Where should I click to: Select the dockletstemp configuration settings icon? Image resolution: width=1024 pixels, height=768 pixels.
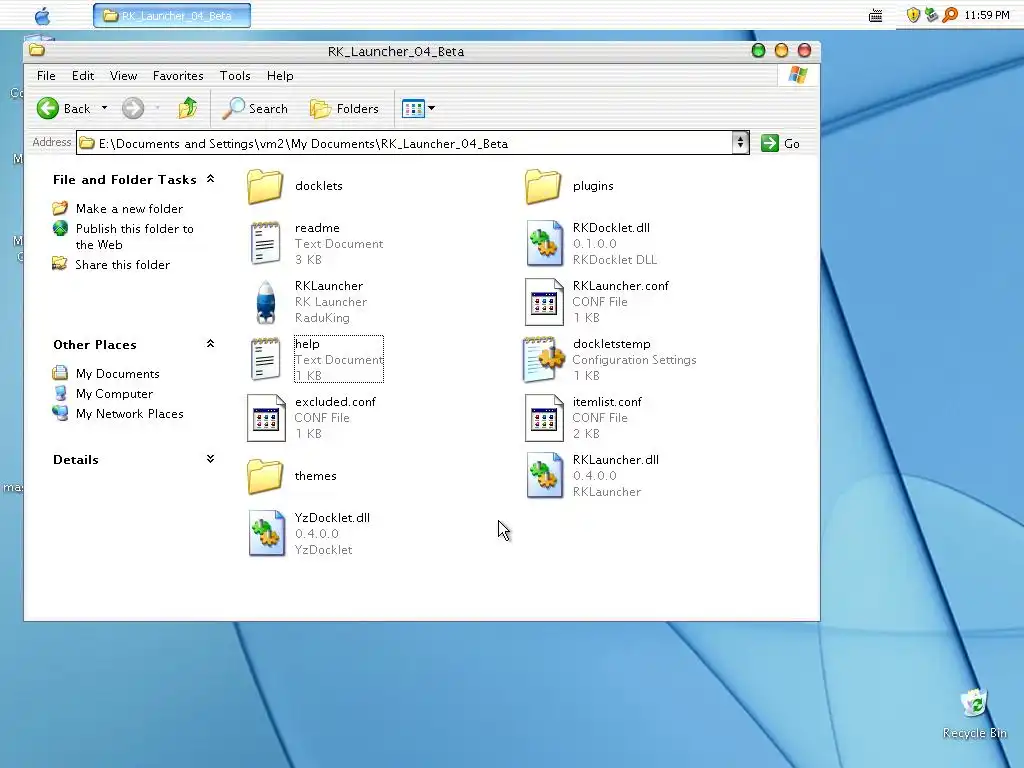[x=543, y=359]
